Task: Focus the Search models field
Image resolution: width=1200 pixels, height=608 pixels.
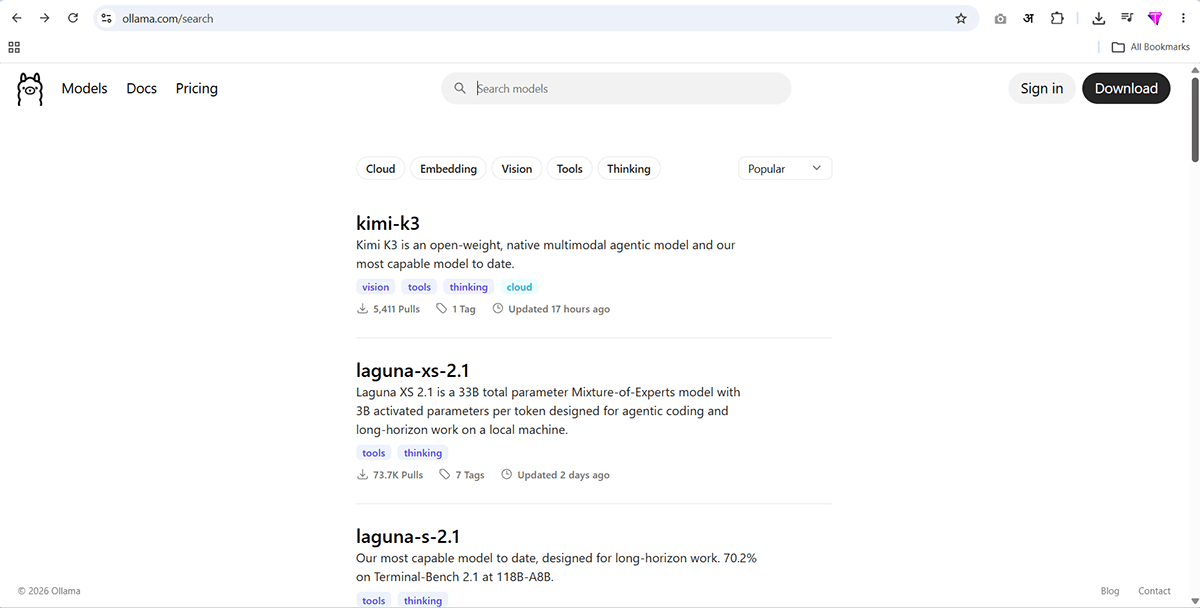Action: click(616, 88)
